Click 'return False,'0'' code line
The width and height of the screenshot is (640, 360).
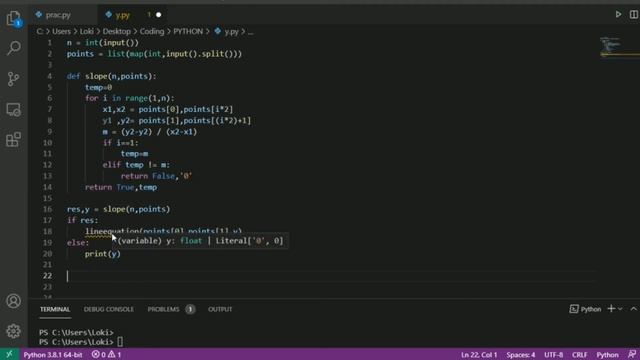click(156, 176)
